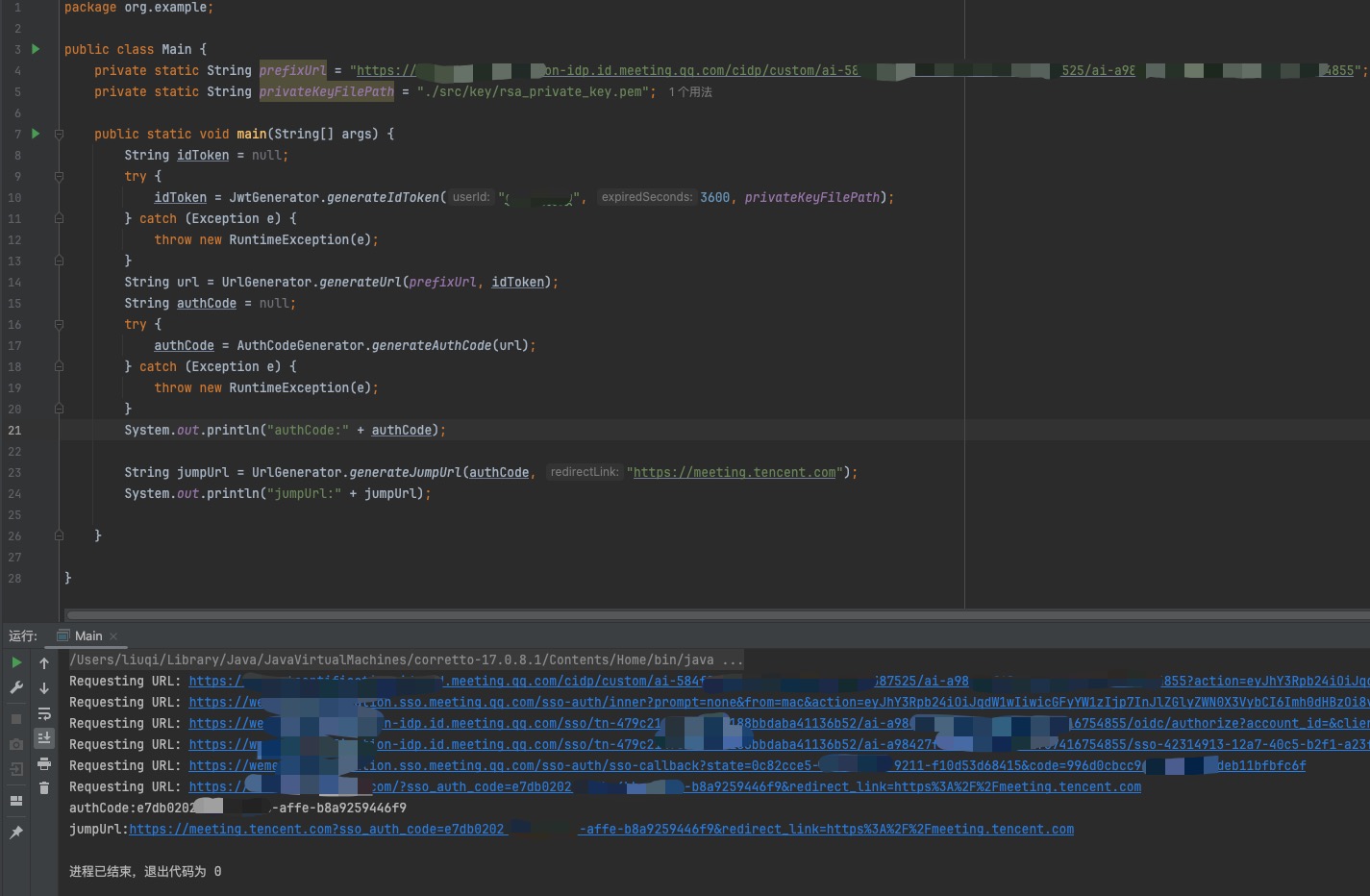The width and height of the screenshot is (1370, 896).
Task: Open the oidc/authorize Requesting URL link
Action: pyautogui.click(x=779, y=723)
